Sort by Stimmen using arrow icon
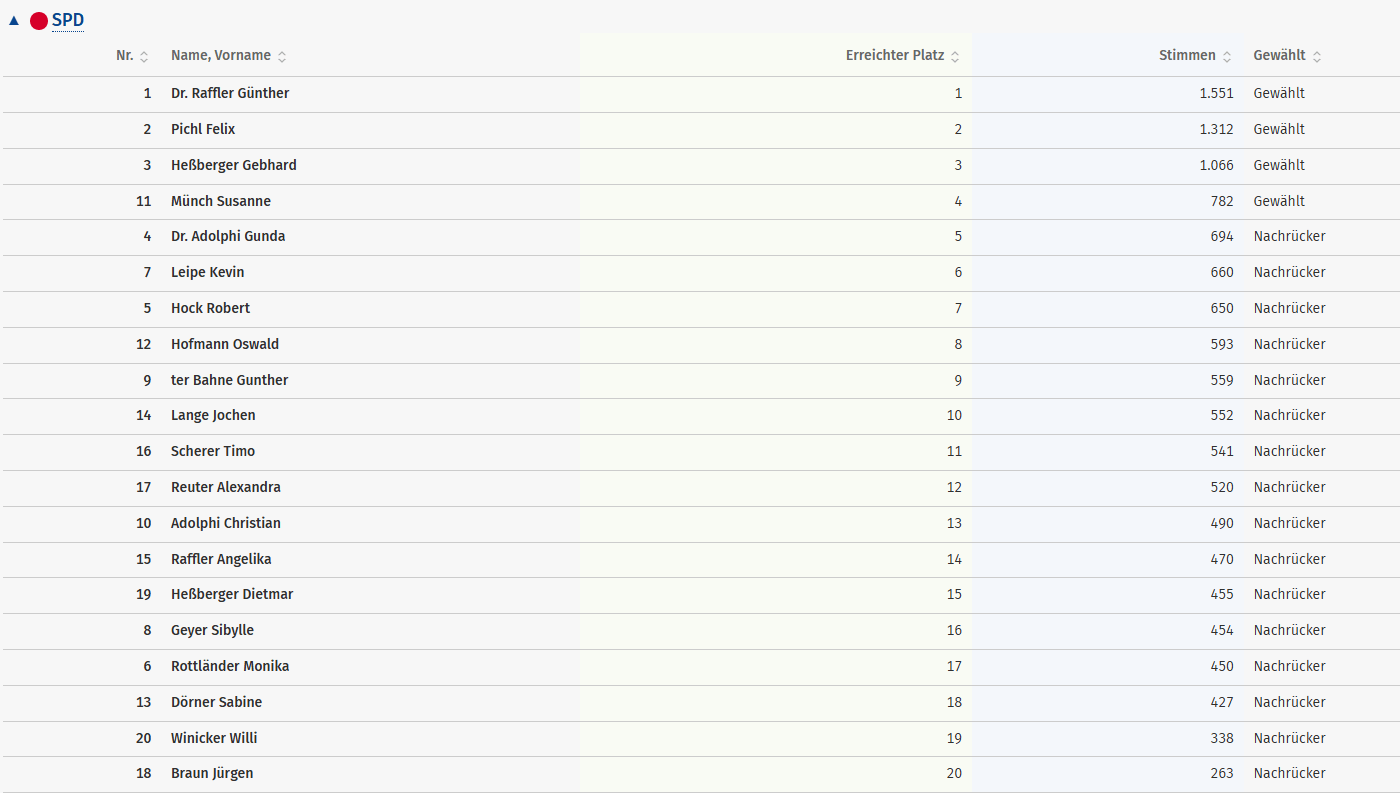1400x793 pixels. click(x=1227, y=57)
